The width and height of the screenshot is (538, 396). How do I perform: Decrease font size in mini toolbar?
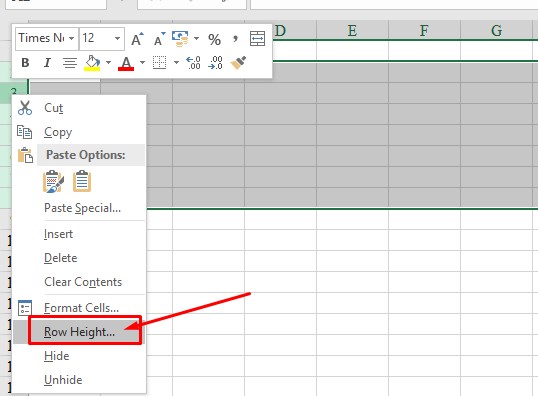(x=159, y=39)
